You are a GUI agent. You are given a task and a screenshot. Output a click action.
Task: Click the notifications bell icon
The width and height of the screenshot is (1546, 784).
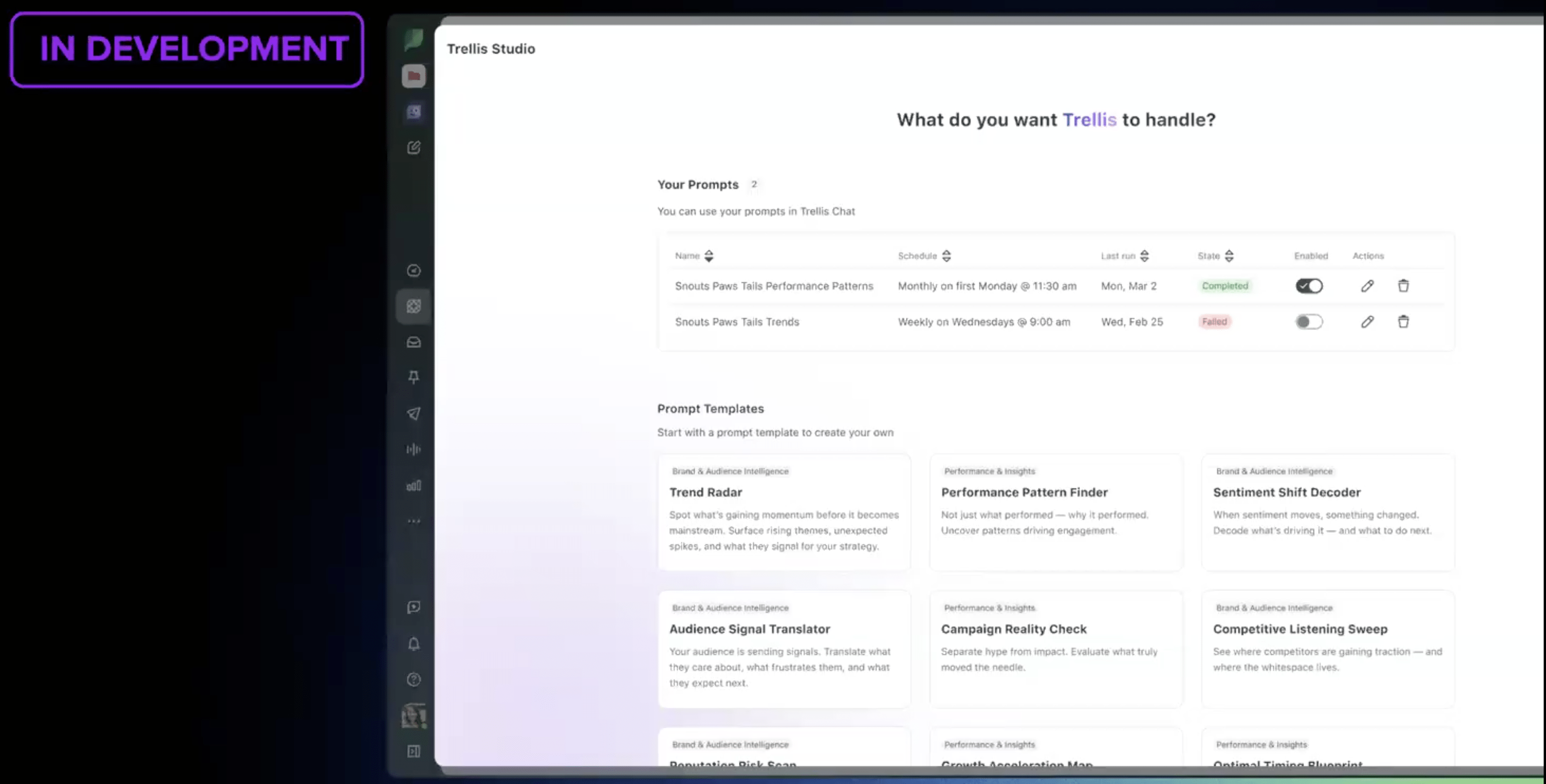point(413,644)
